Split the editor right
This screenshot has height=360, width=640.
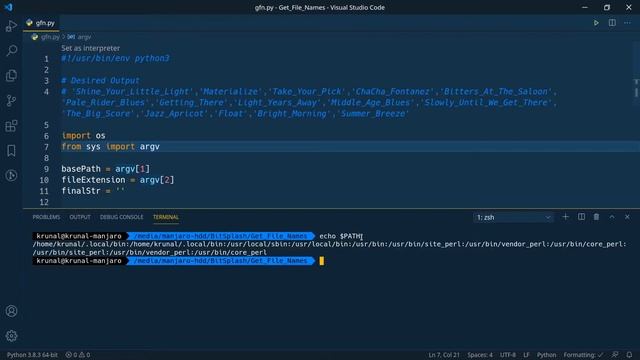[612, 23]
